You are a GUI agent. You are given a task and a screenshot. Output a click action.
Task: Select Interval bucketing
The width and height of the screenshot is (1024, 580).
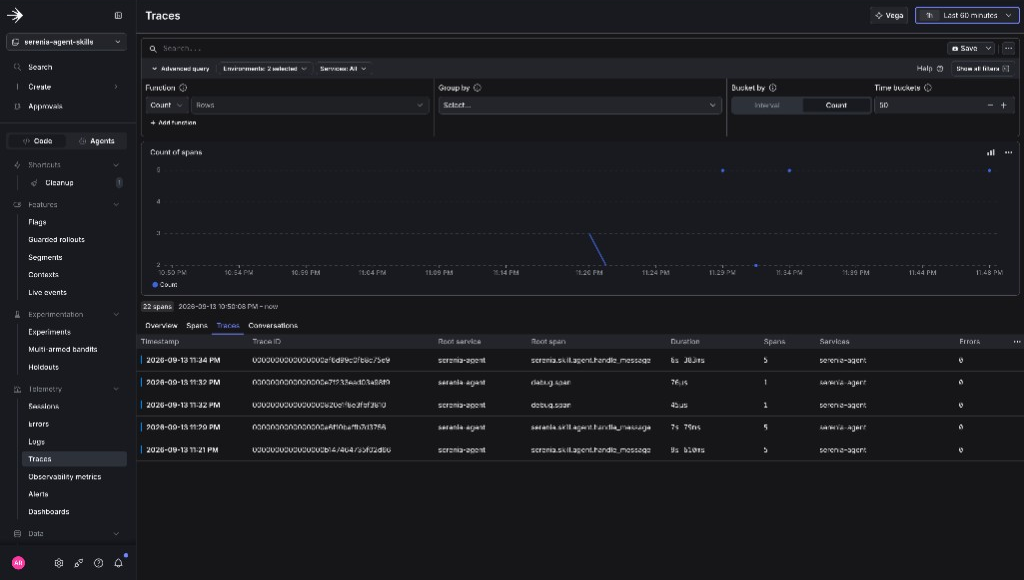pos(767,105)
